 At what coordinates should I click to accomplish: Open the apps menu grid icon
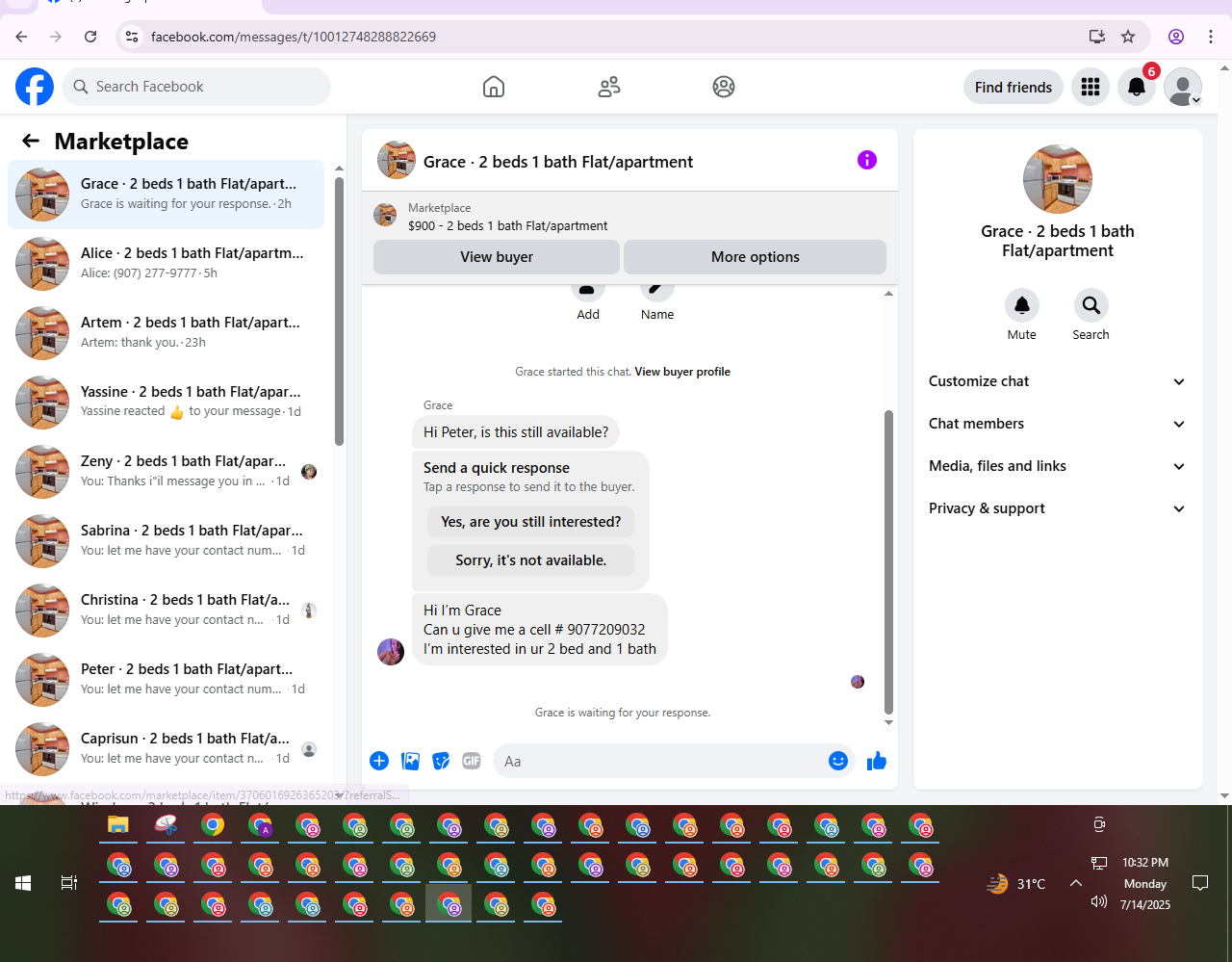[x=1091, y=87]
